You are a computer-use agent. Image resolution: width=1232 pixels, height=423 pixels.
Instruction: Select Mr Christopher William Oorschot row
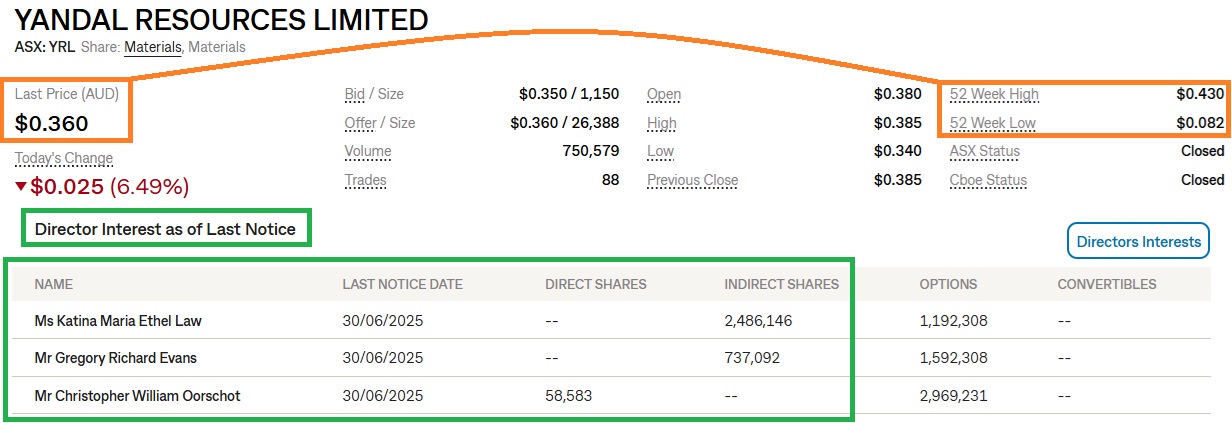pos(137,396)
